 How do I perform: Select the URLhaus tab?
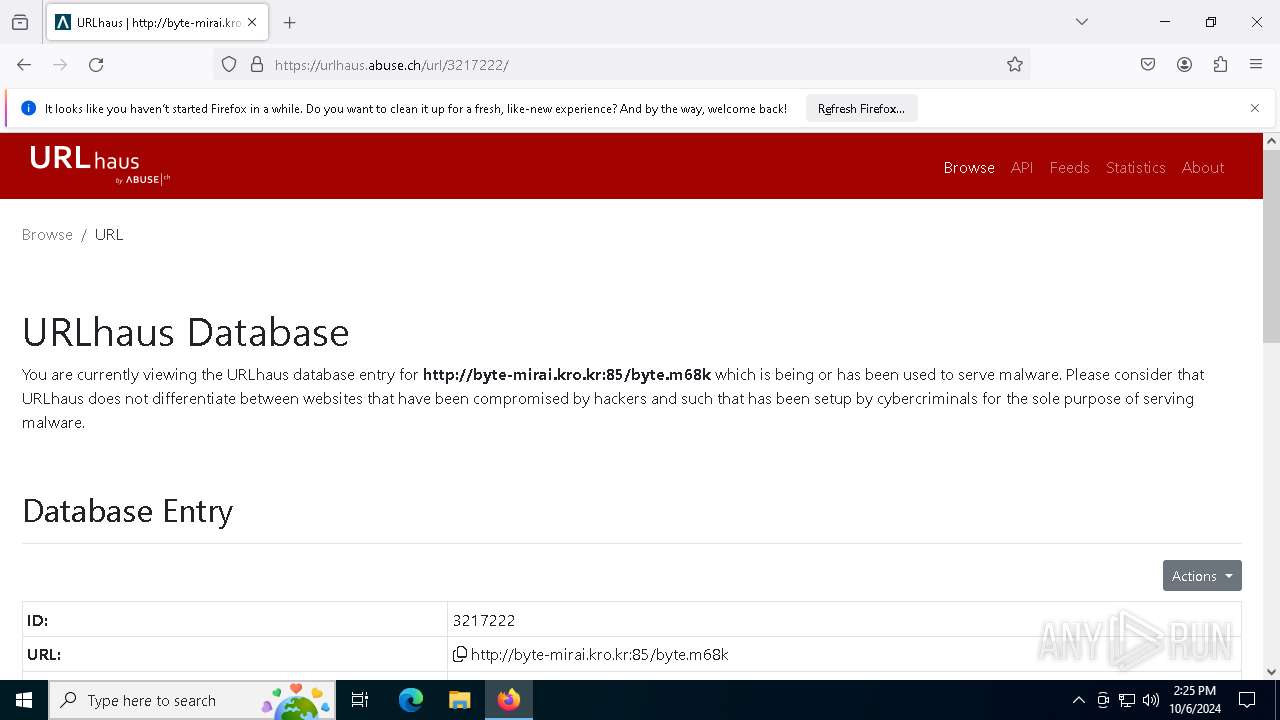tap(157, 22)
